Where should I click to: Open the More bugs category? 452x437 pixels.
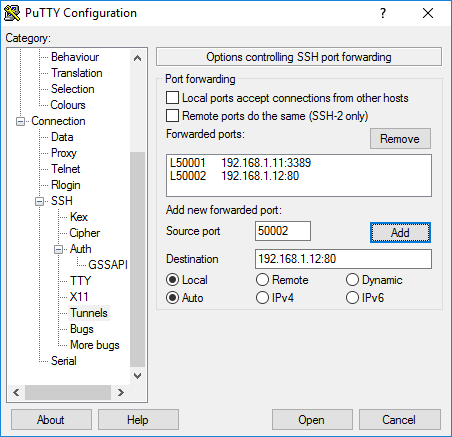click(95, 345)
